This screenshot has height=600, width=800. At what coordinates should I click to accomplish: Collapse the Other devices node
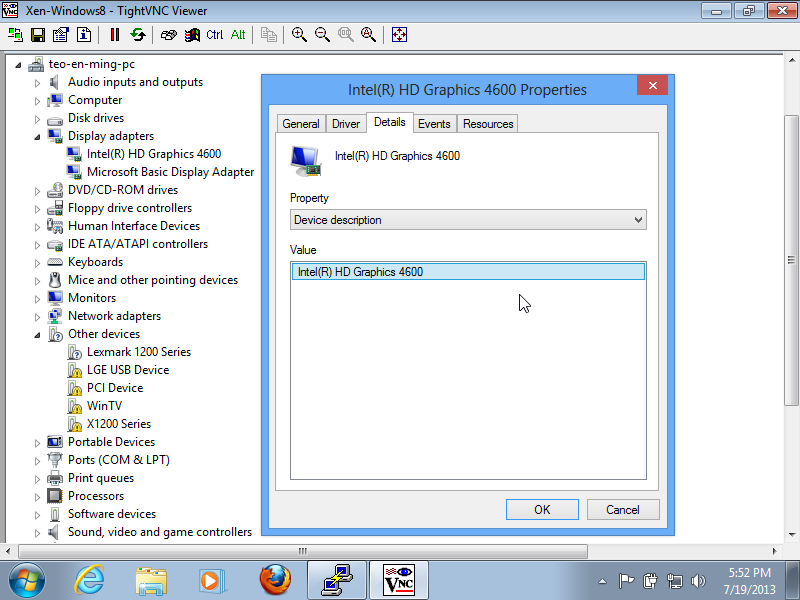(38, 334)
